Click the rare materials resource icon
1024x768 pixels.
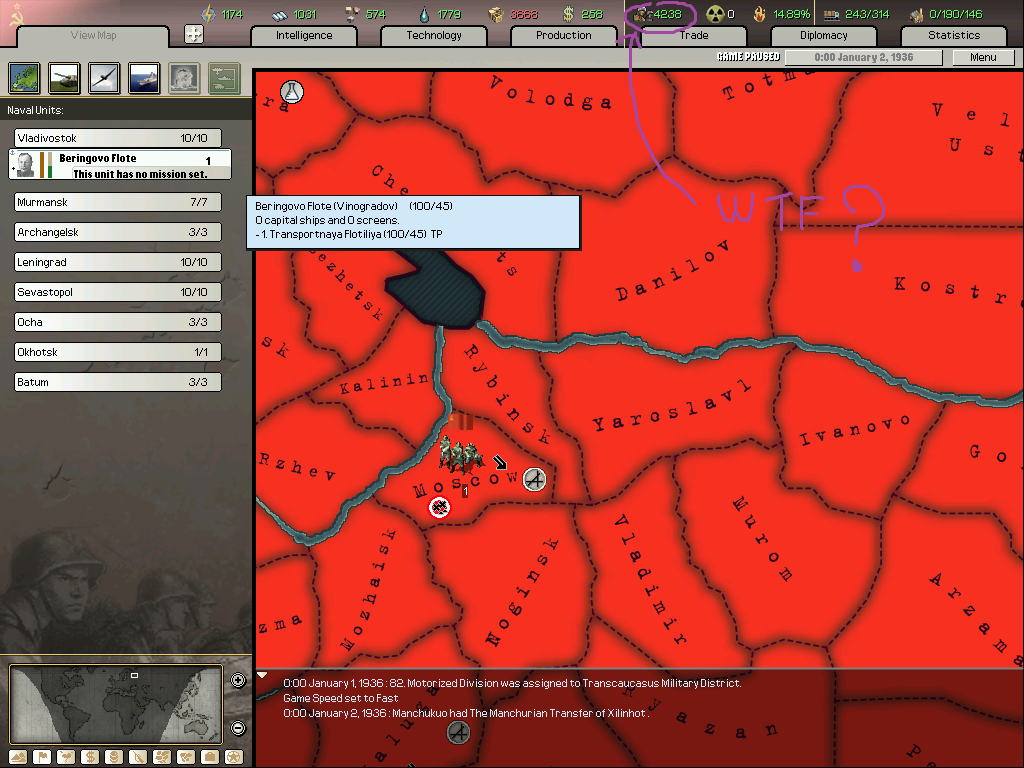[353, 14]
